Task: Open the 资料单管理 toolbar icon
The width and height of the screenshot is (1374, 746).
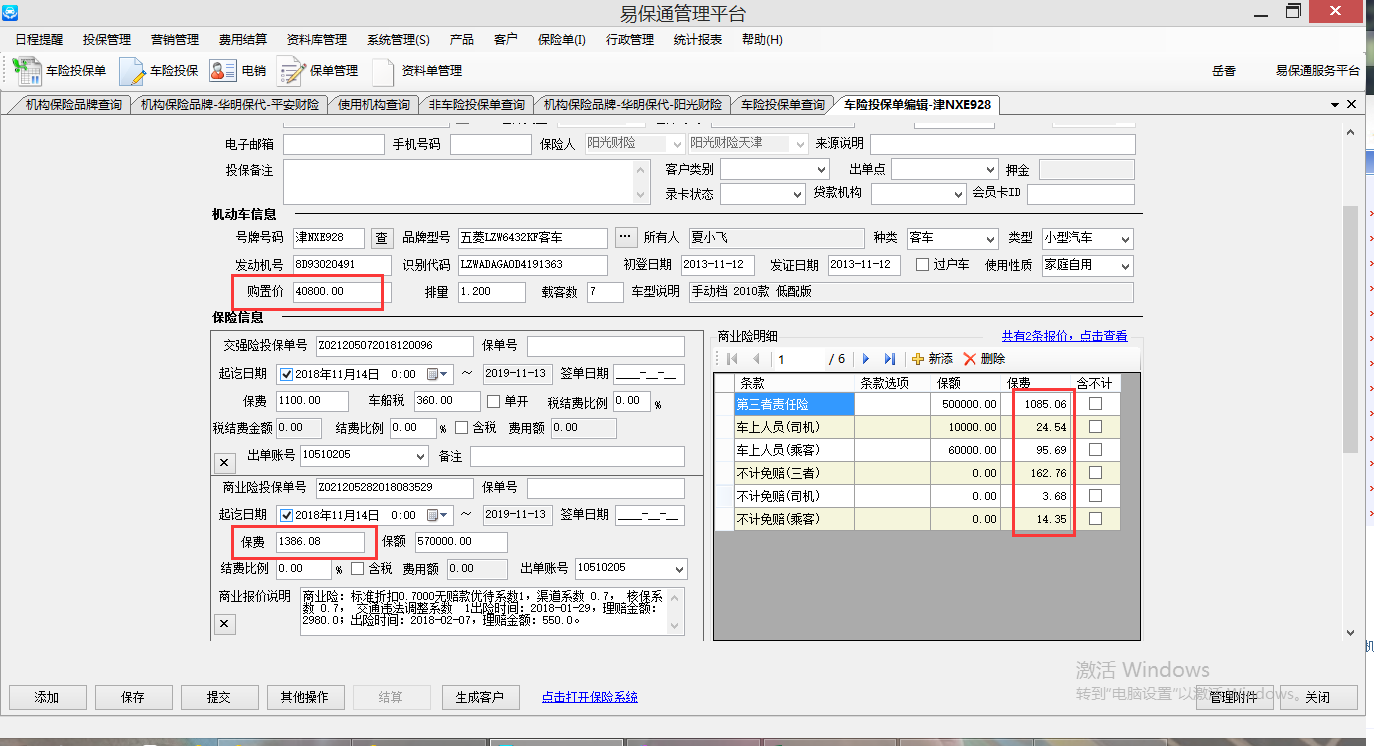Action: coord(383,71)
